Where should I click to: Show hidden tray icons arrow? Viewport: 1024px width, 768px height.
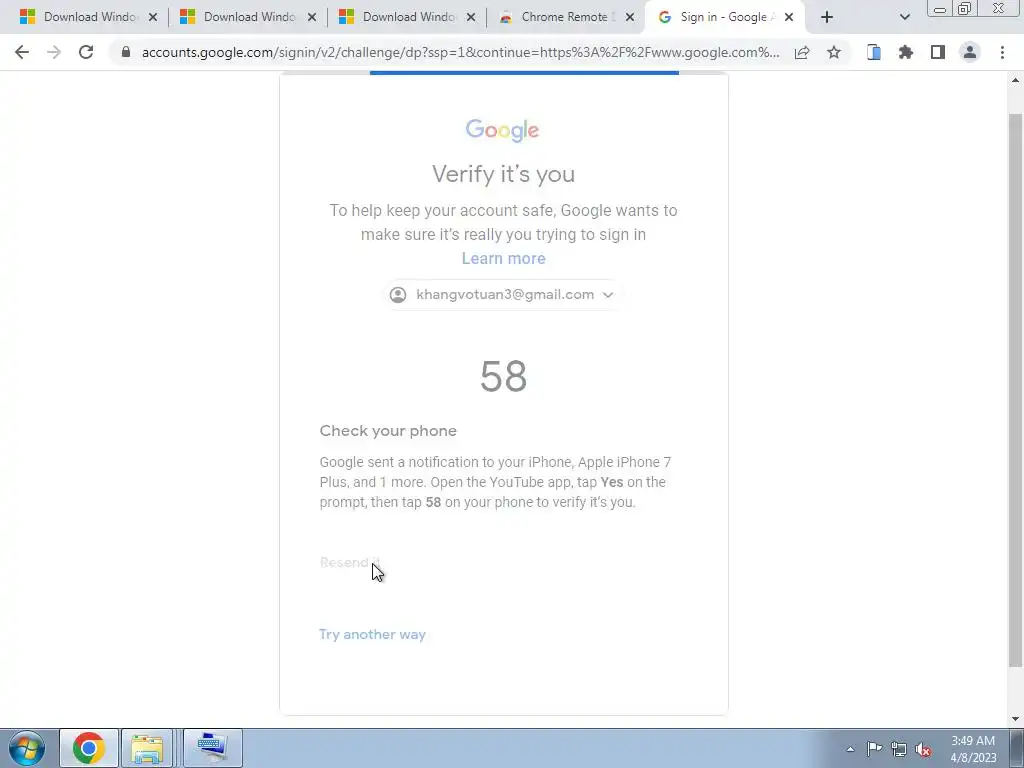pyautogui.click(x=850, y=750)
